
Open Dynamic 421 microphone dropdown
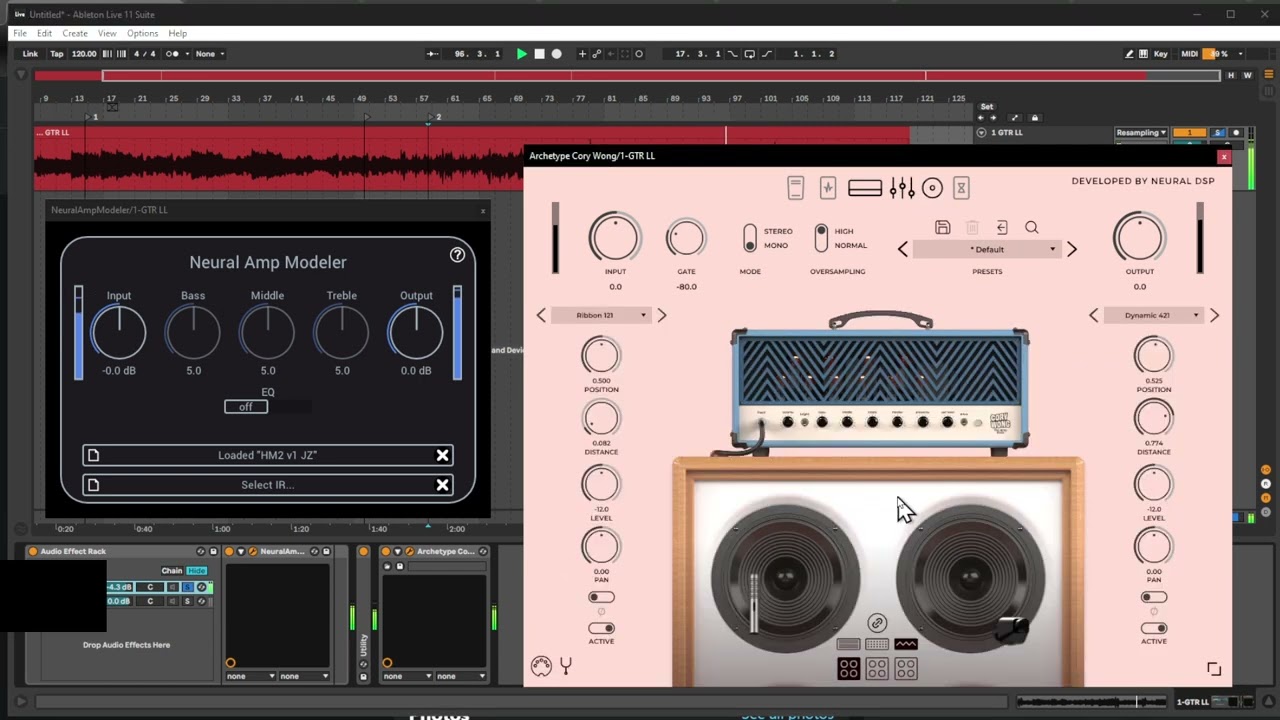(x=1153, y=315)
